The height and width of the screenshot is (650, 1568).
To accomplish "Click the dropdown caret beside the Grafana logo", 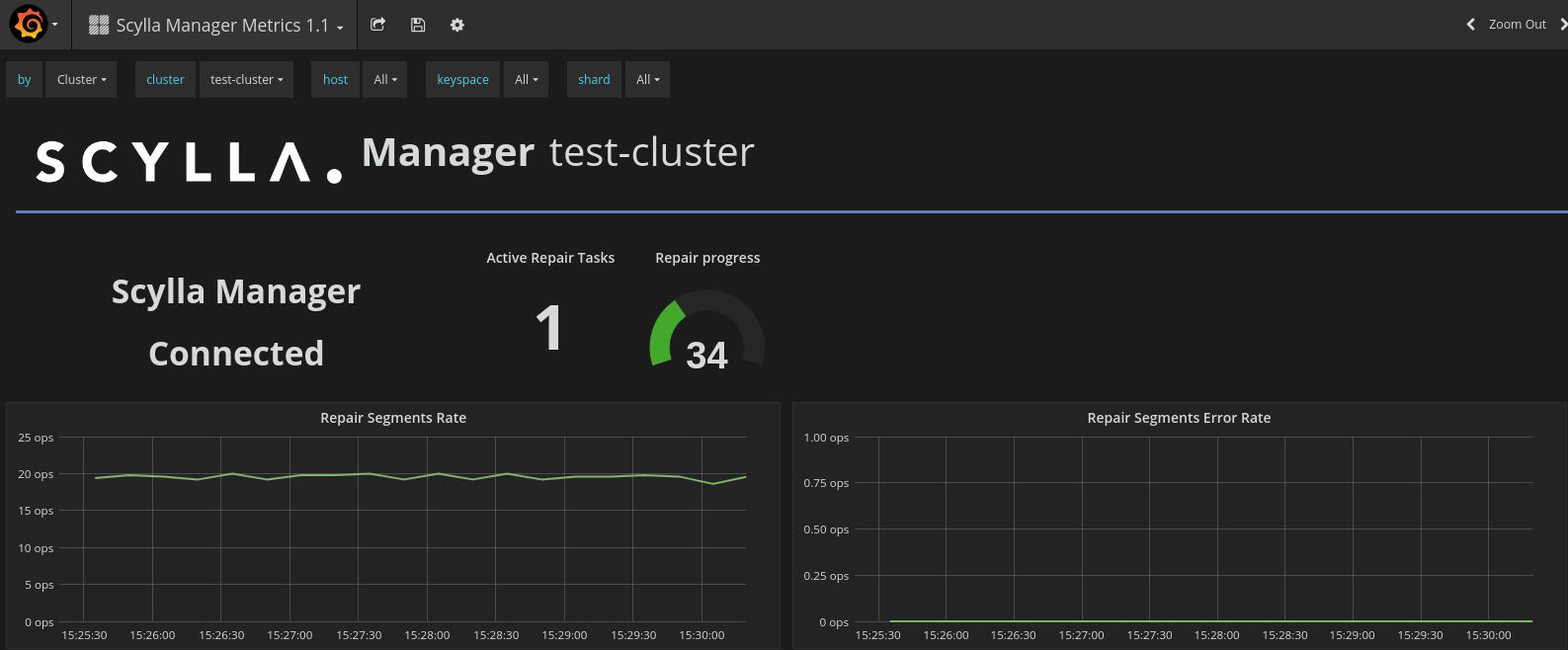I will point(54,26).
